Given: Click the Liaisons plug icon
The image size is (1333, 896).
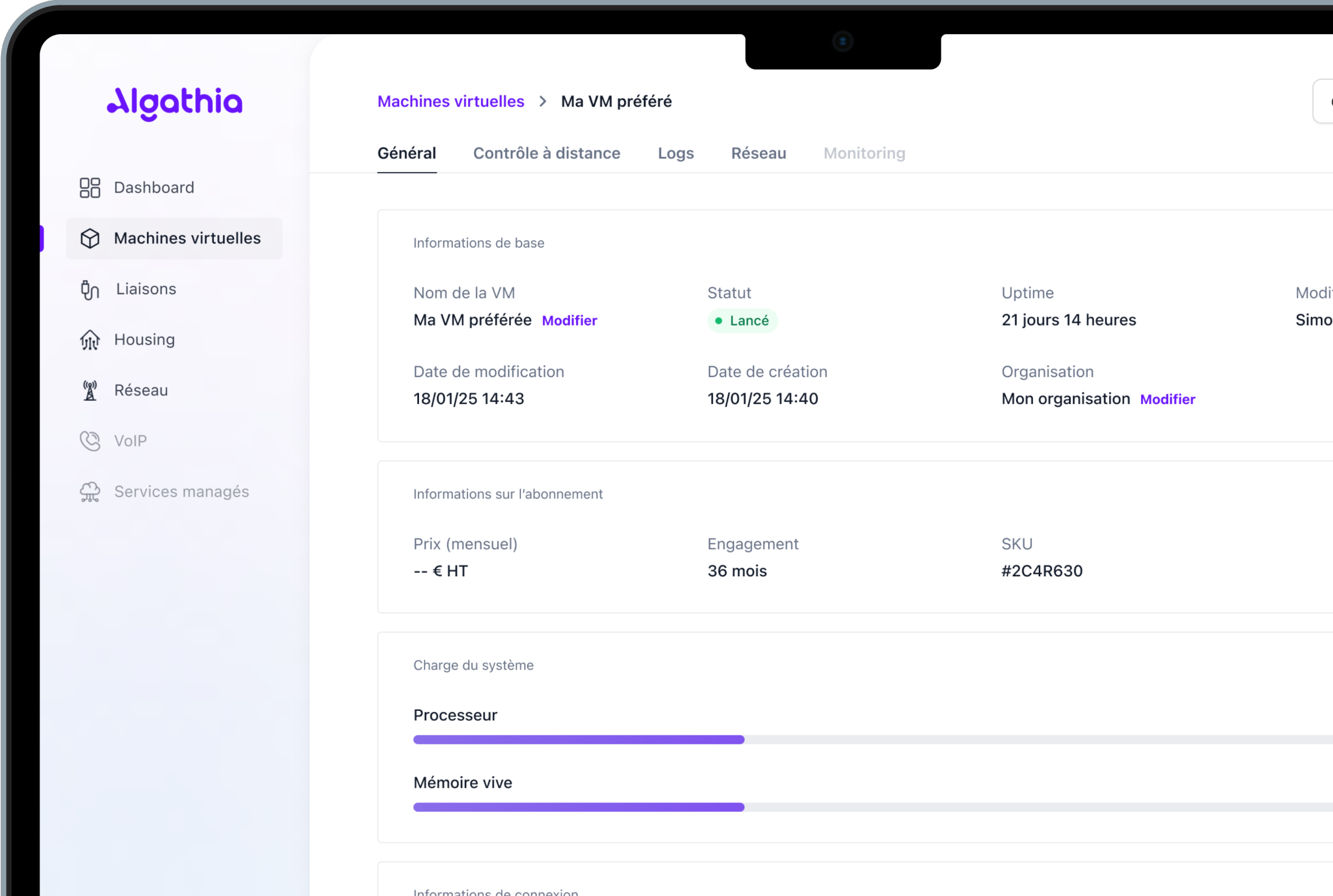Looking at the screenshot, I should click(x=90, y=289).
